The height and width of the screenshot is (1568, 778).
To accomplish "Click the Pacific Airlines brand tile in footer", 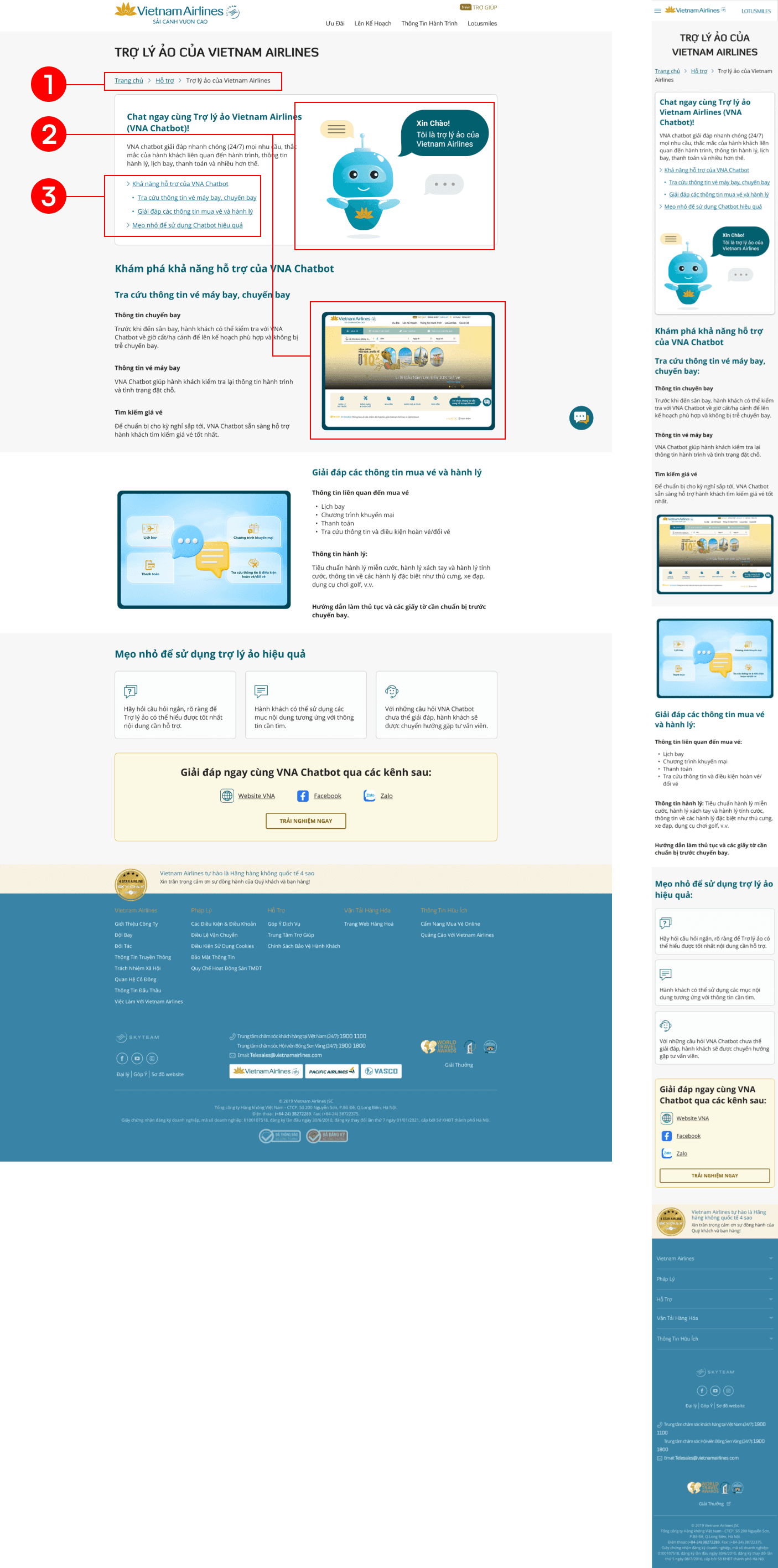I will coord(331,1071).
